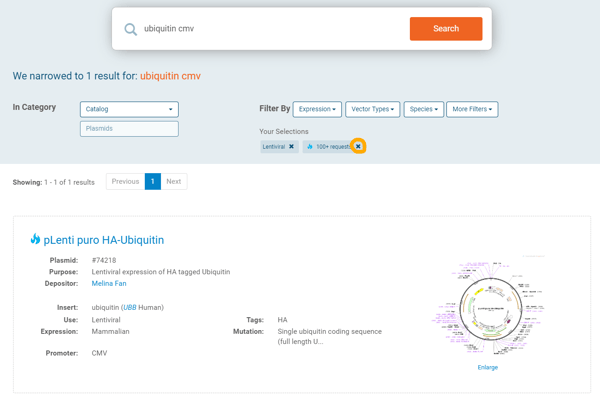The width and height of the screenshot is (600, 398).
Task: Click the Mutation text 'Single ubiquitin coding sequence'
Action: point(329,331)
